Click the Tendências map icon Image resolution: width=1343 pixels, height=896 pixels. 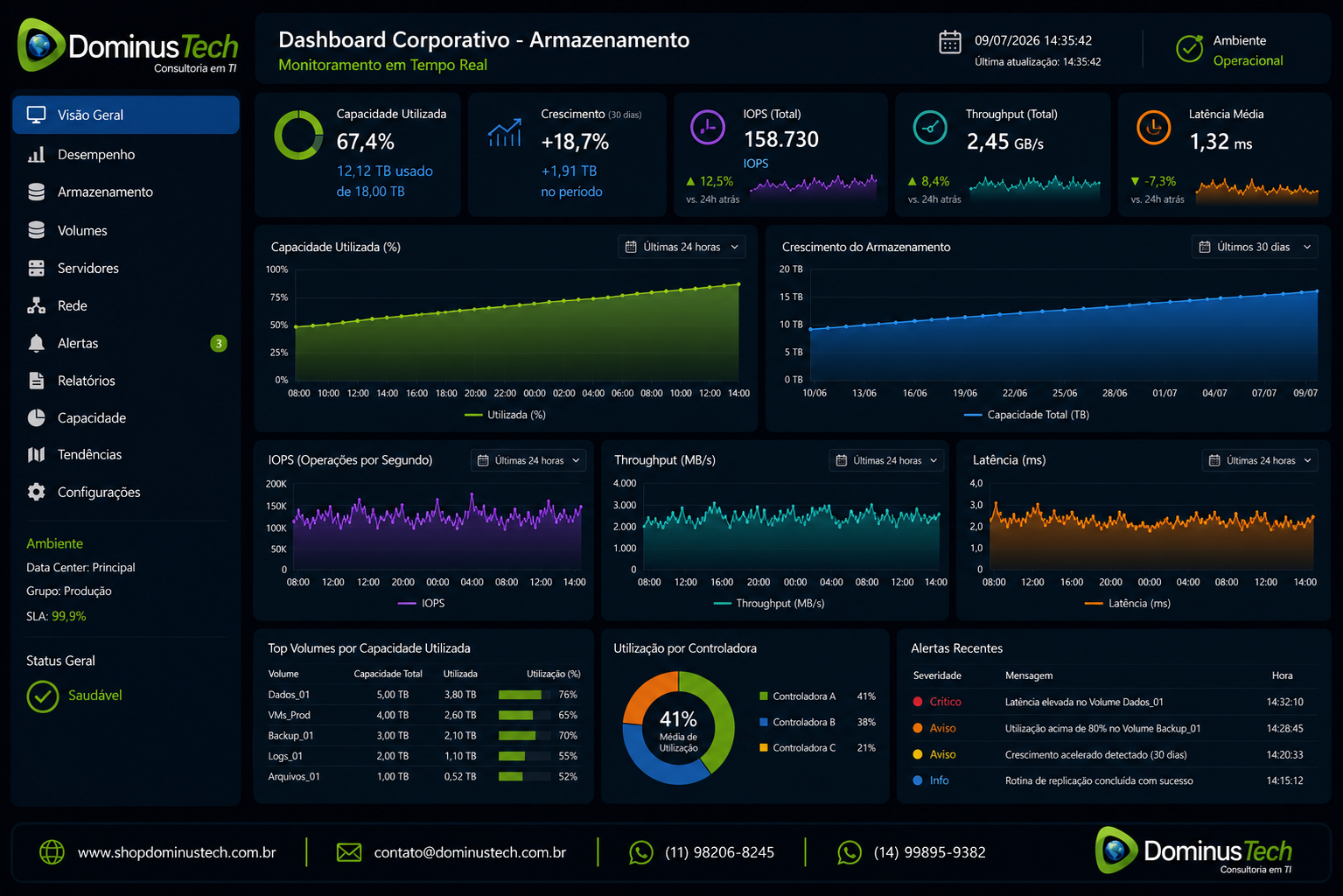coord(36,454)
